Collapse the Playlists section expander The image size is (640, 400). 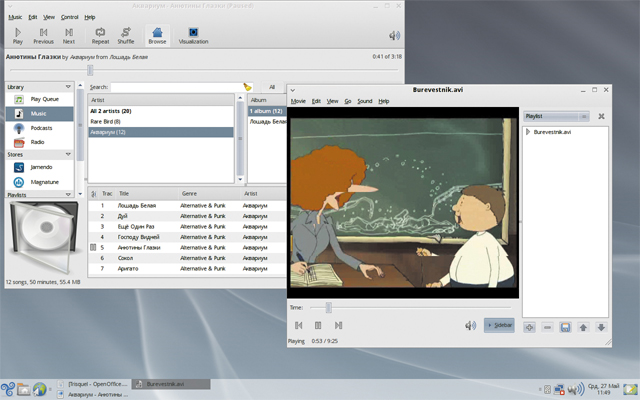(68, 195)
